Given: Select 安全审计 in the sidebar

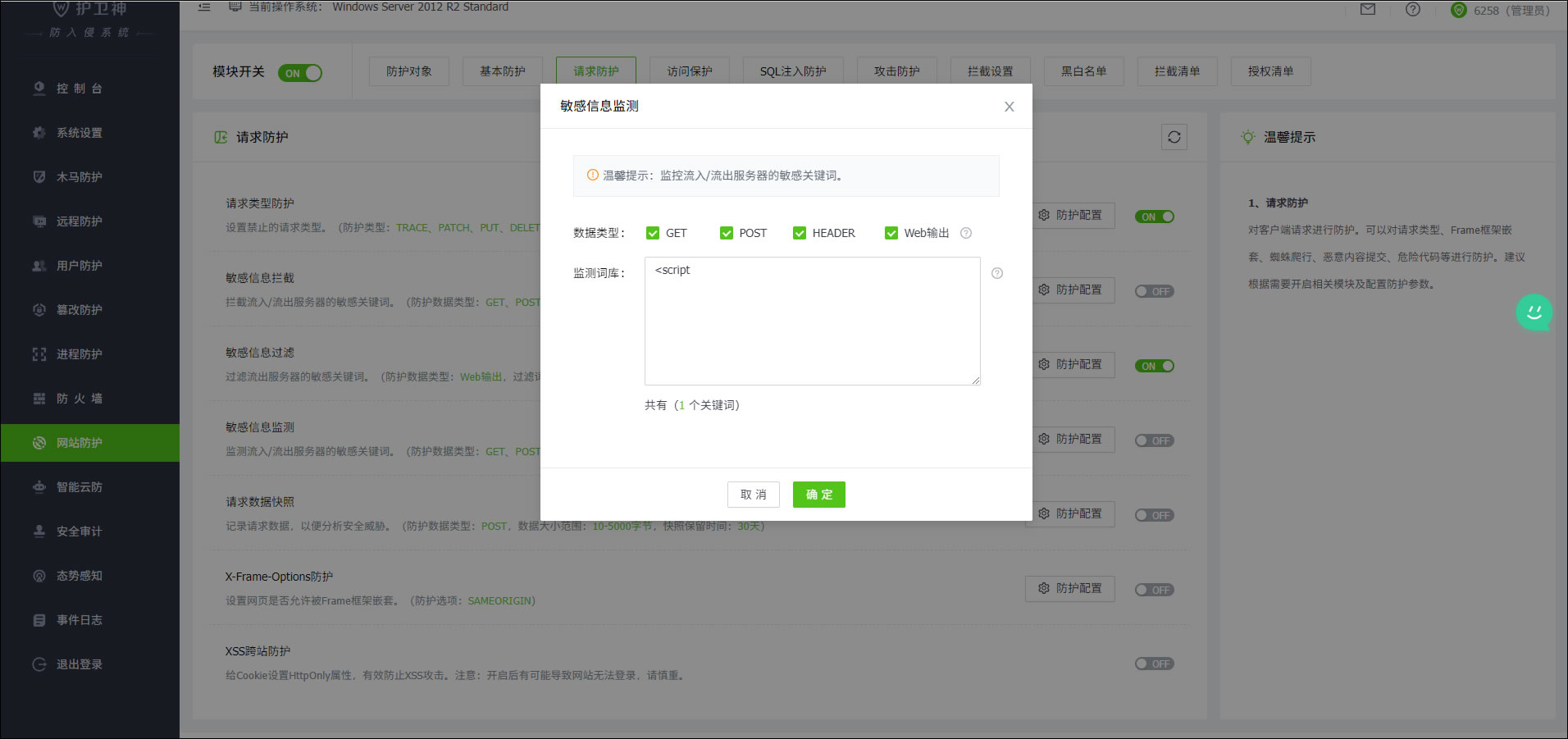Looking at the screenshot, I should tap(79, 531).
